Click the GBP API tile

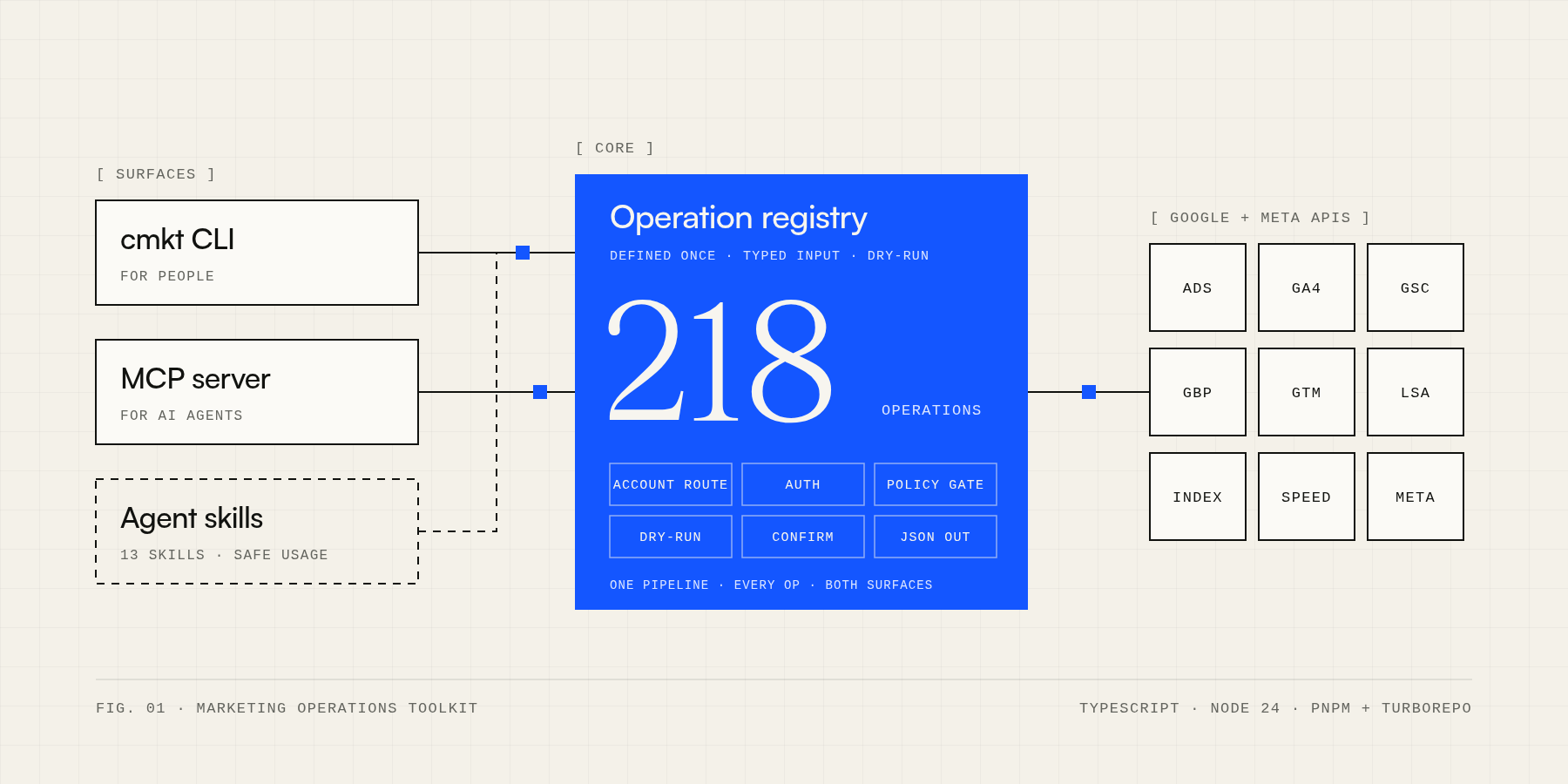click(x=1198, y=392)
